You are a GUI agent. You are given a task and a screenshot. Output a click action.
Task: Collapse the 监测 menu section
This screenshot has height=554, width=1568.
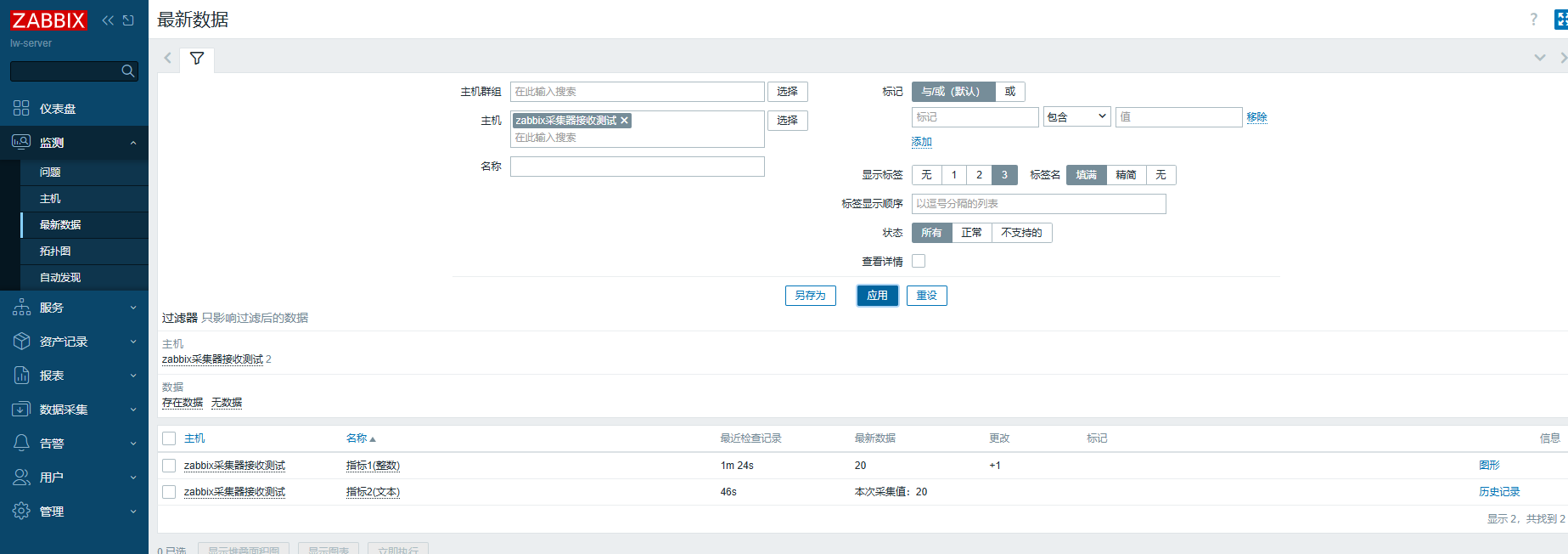[133, 143]
